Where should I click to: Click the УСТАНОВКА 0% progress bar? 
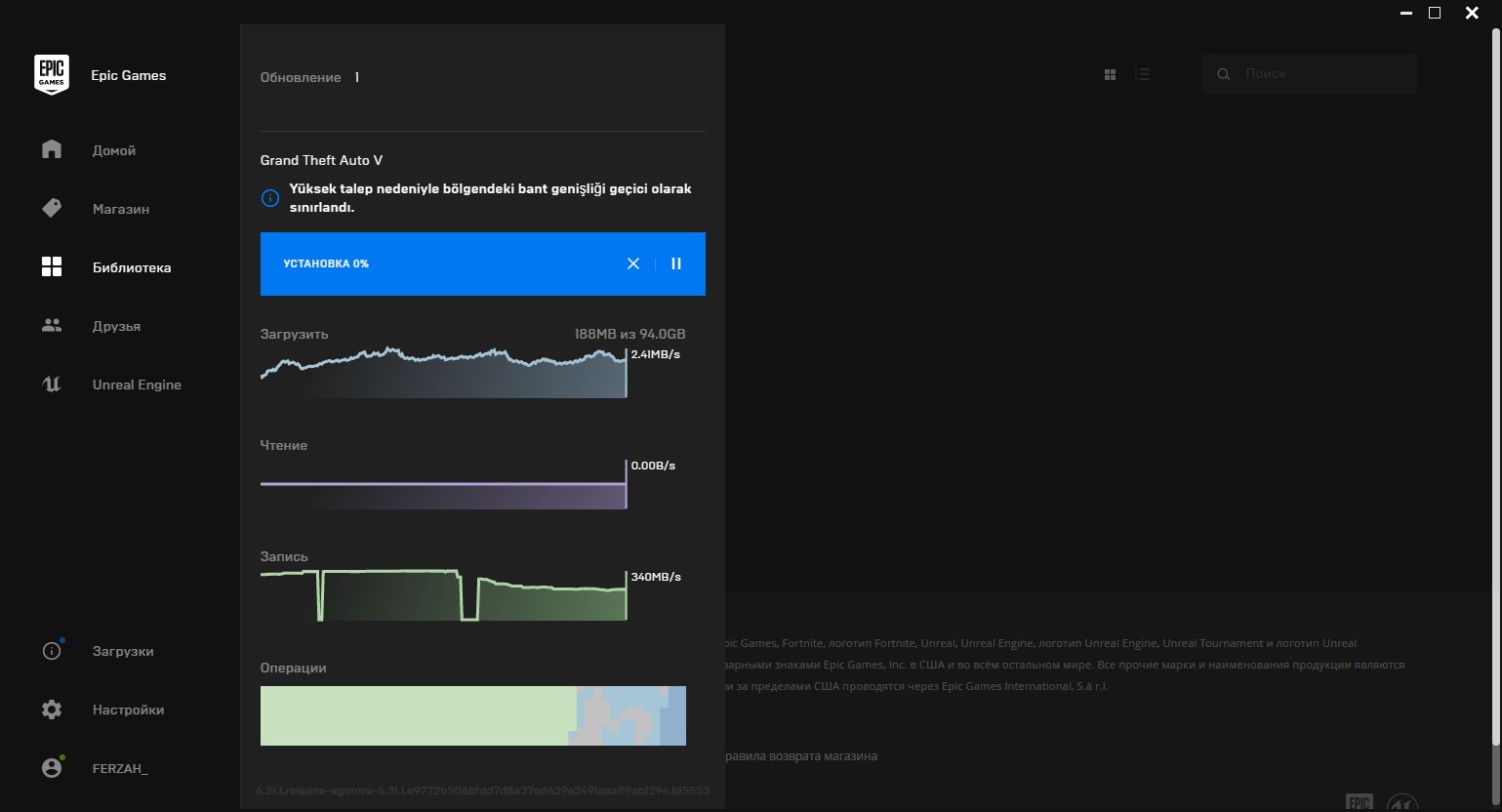(x=482, y=264)
